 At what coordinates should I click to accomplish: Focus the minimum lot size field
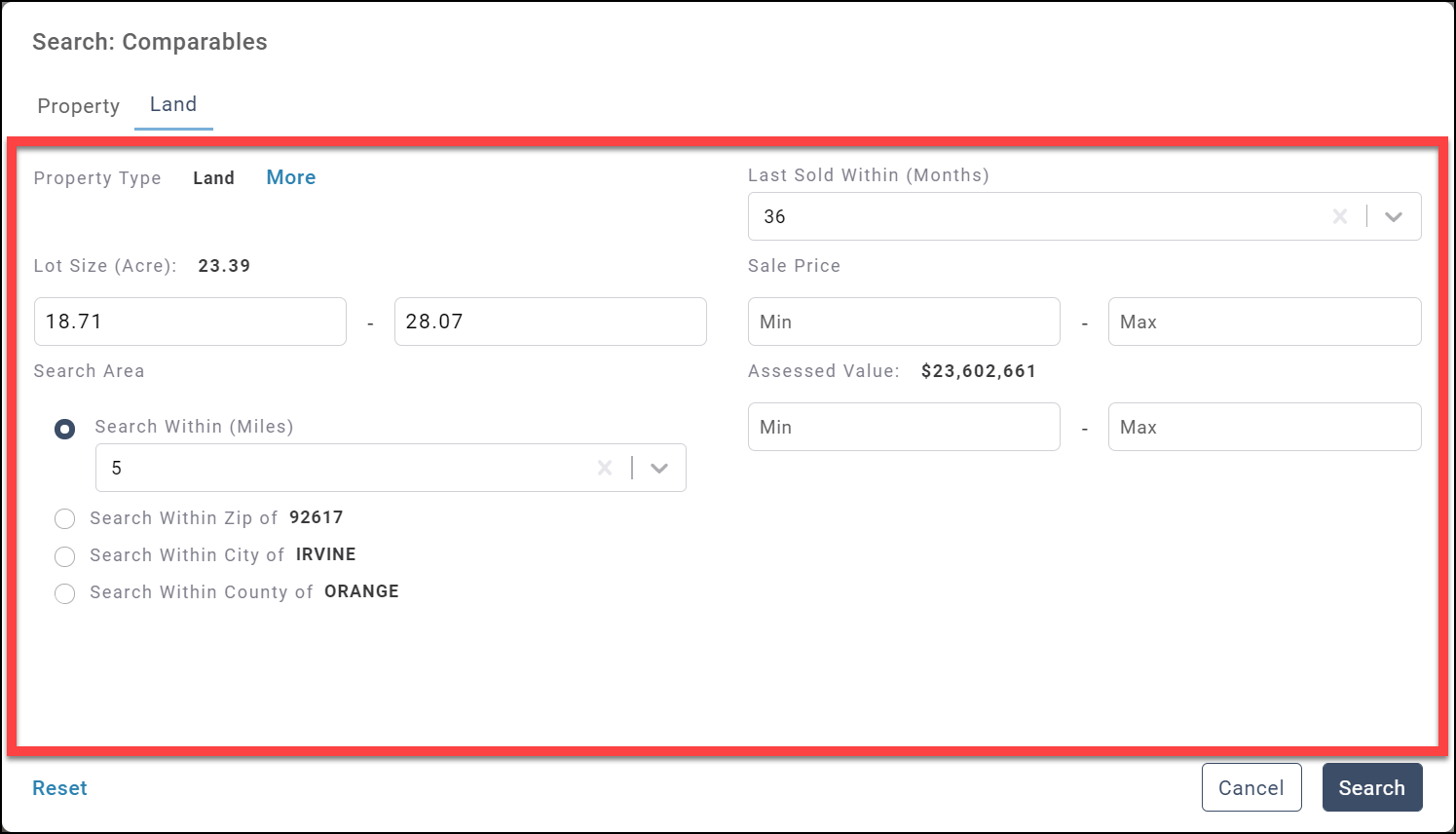[190, 322]
